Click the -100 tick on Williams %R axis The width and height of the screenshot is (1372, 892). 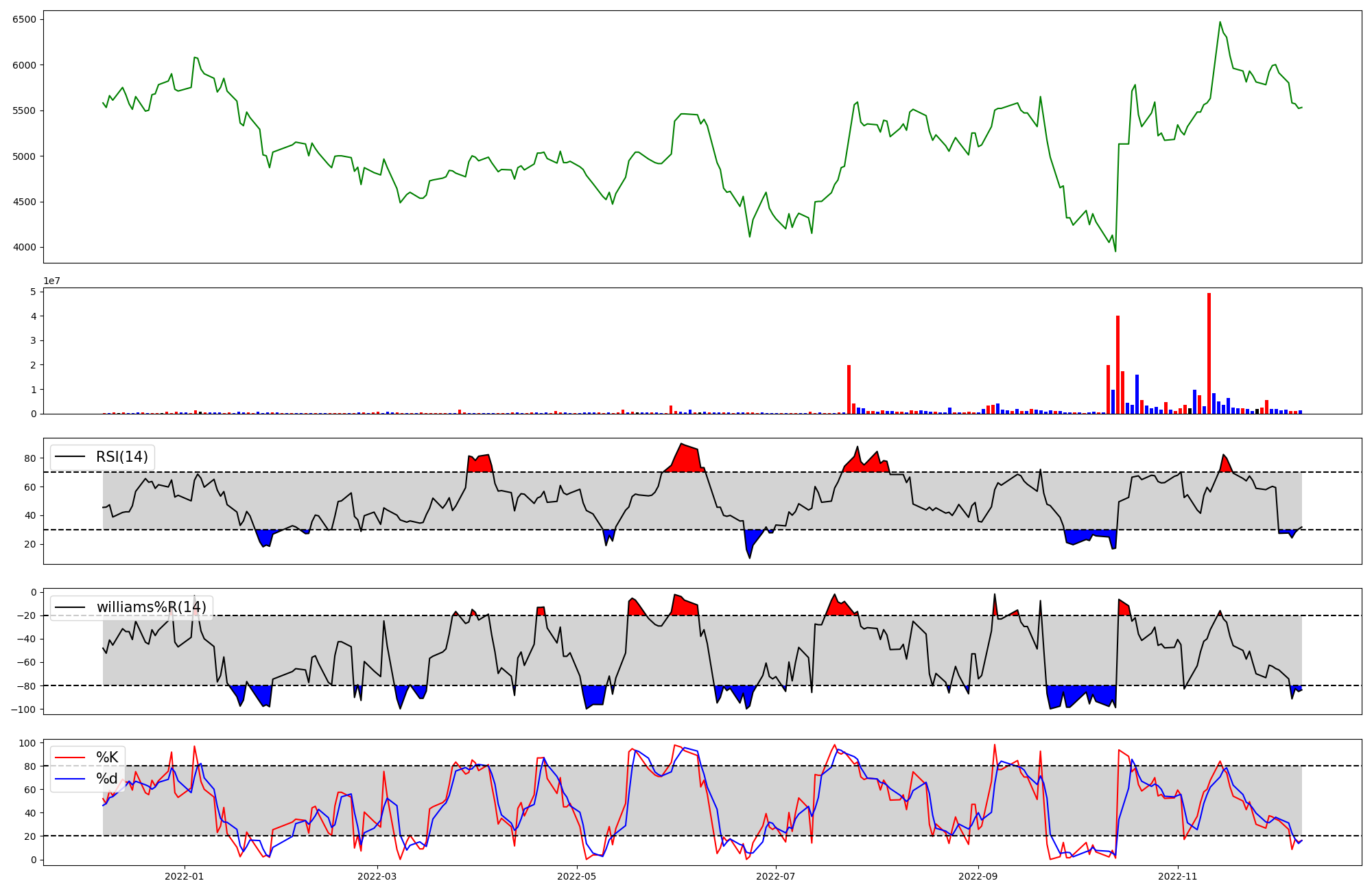(x=24, y=709)
